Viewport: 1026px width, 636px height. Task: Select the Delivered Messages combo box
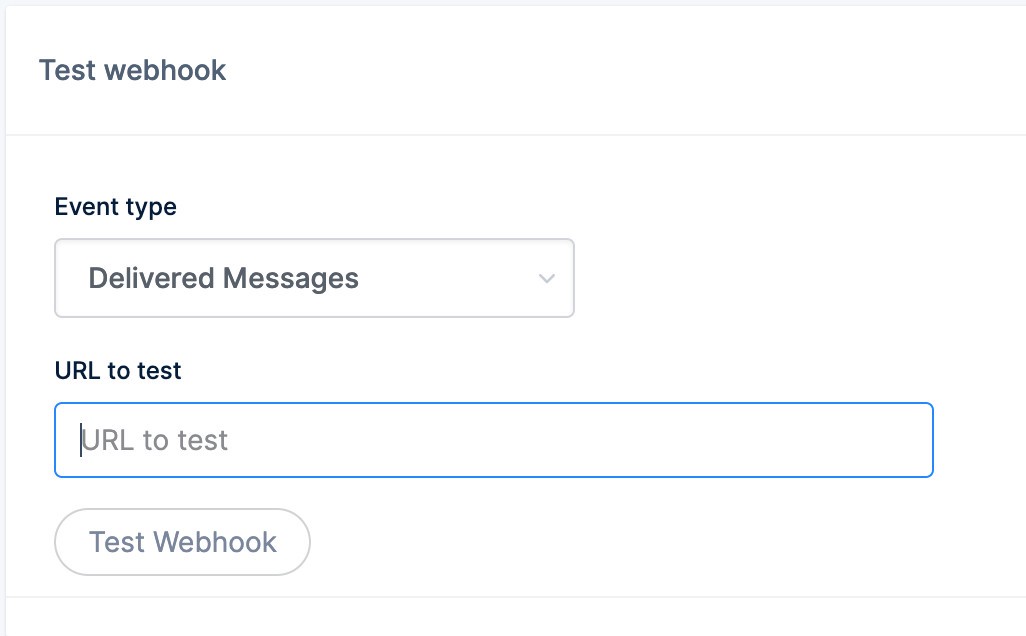(x=314, y=278)
